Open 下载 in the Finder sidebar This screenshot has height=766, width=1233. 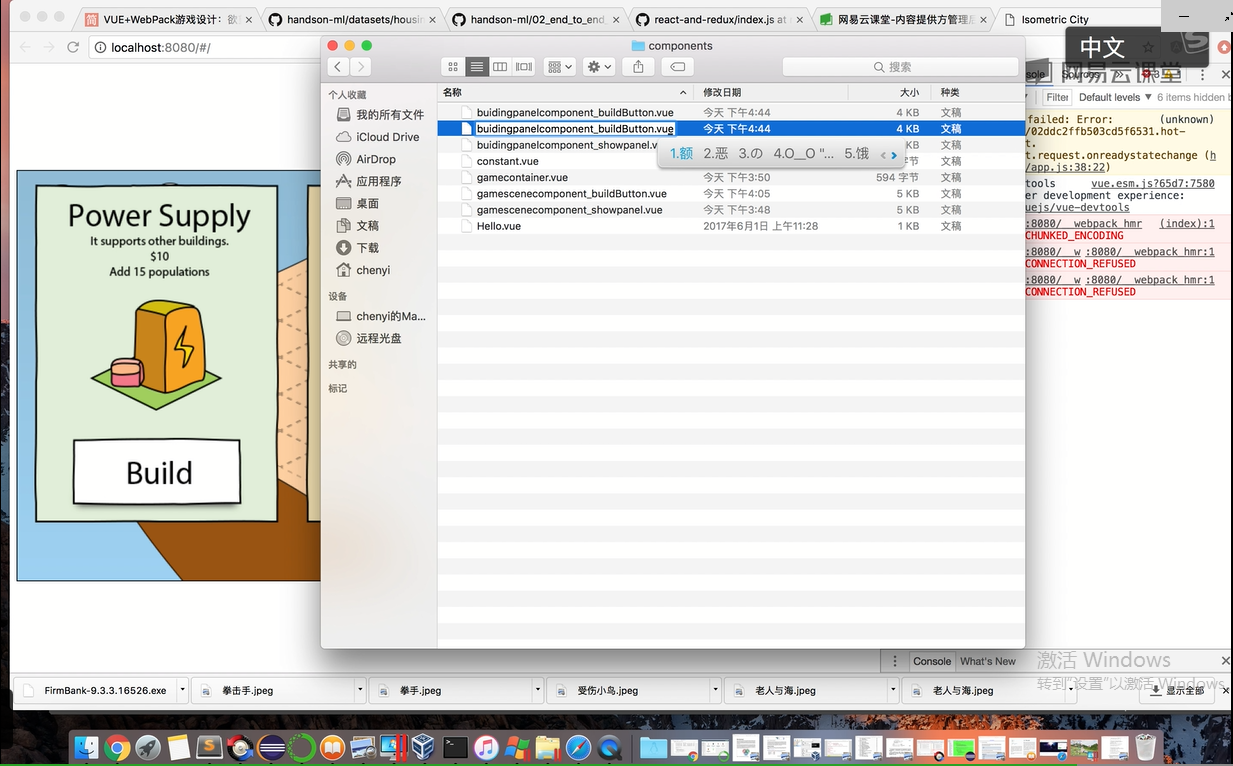[x=358, y=247]
